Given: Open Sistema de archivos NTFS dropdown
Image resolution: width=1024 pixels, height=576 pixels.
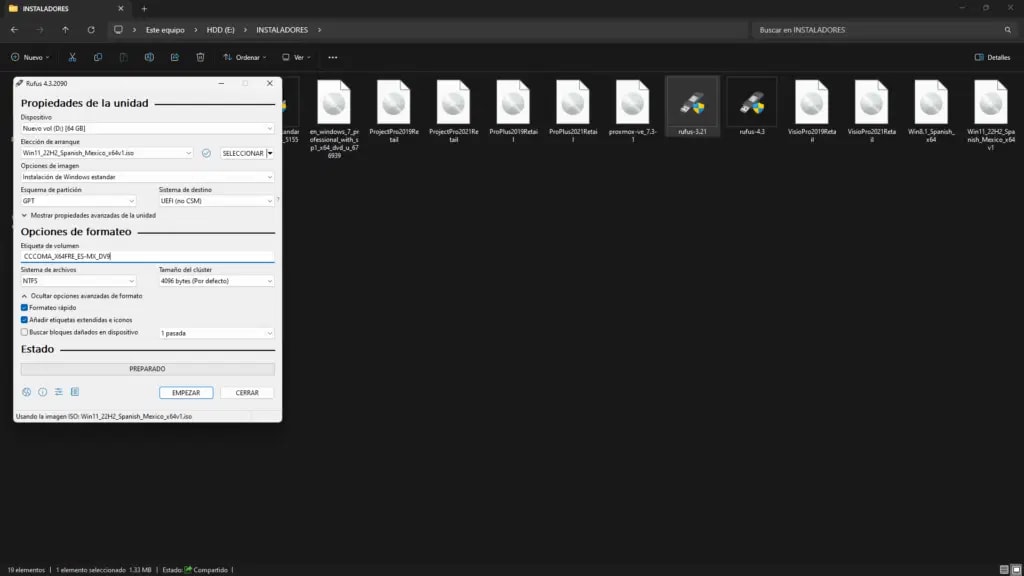Looking at the screenshot, I should [x=78, y=281].
